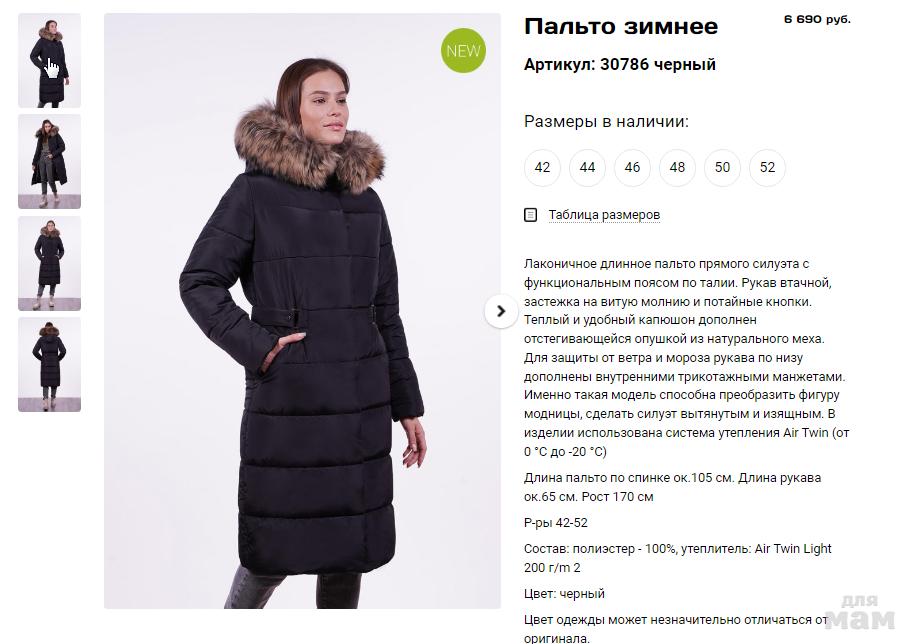Click the Размеры в наличии heading

coord(606,122)
